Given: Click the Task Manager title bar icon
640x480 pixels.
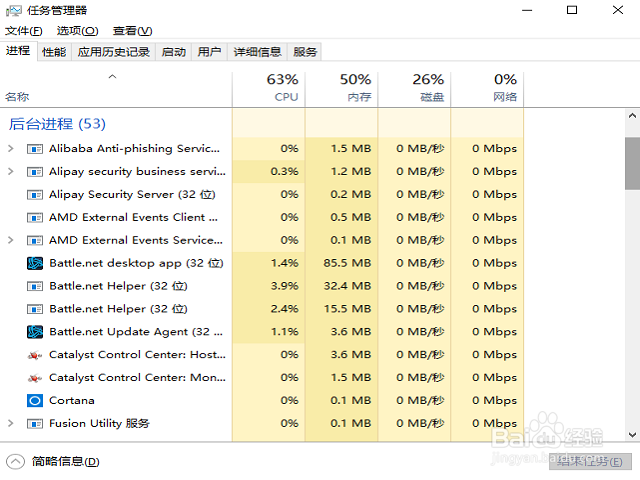Looking at the screenshot, I should pos(12,10).
